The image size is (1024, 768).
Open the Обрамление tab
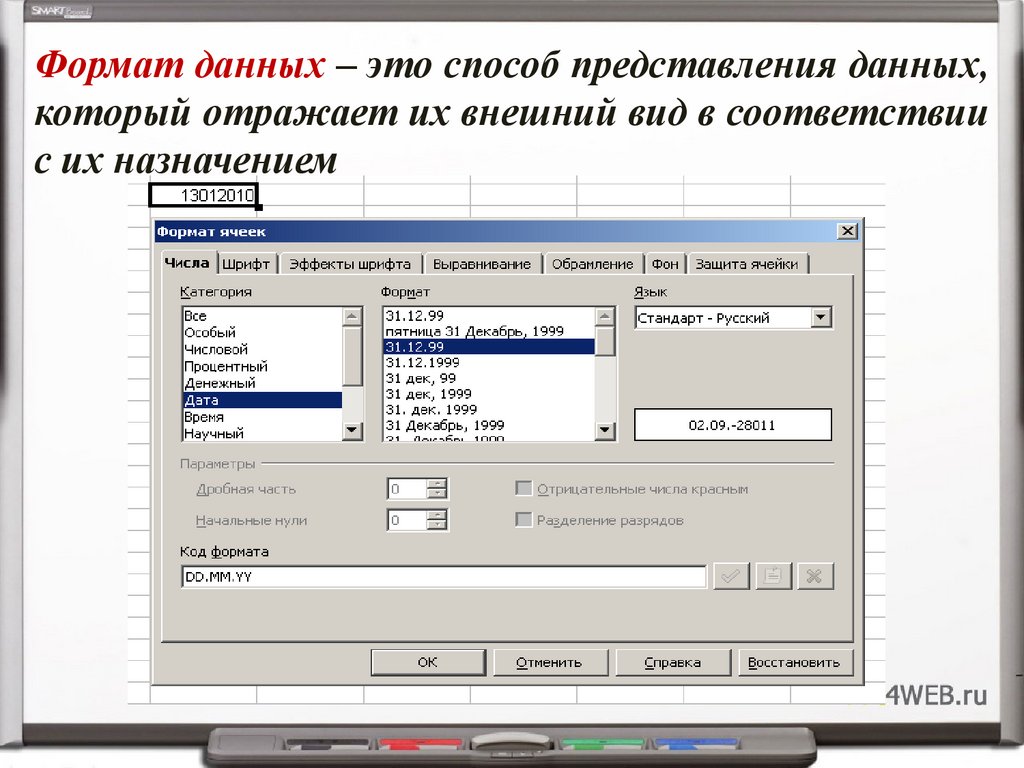pos(592,264)
